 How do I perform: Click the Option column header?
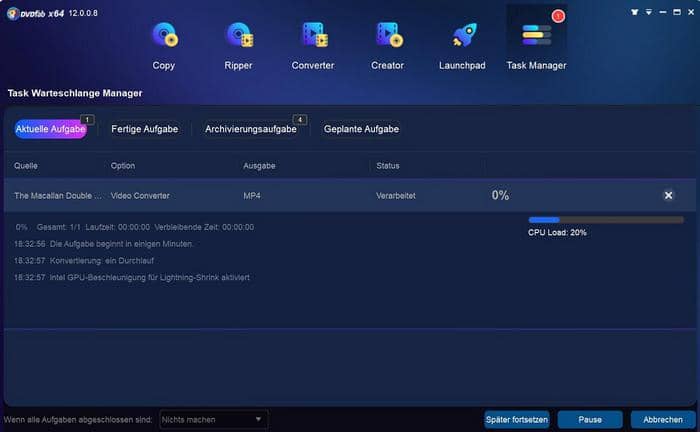[x=123, y=166]
